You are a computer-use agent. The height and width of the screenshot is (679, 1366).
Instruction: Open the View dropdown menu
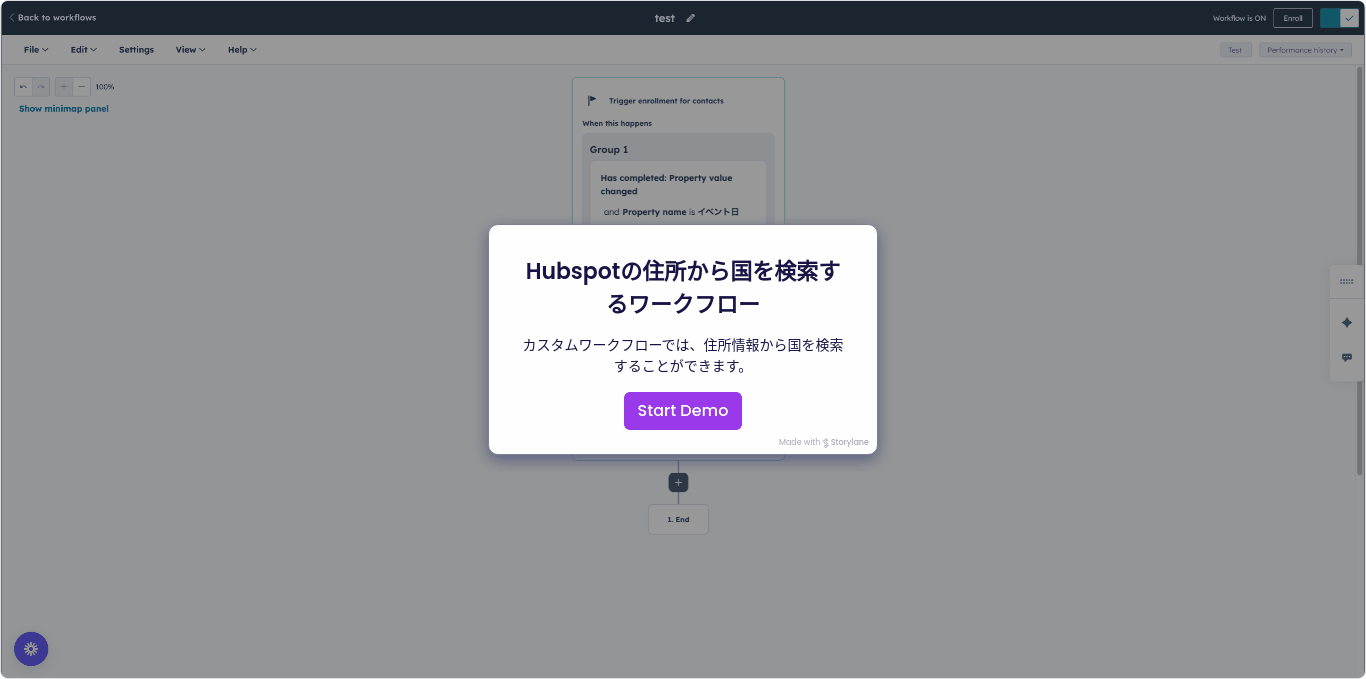point(190,50)
